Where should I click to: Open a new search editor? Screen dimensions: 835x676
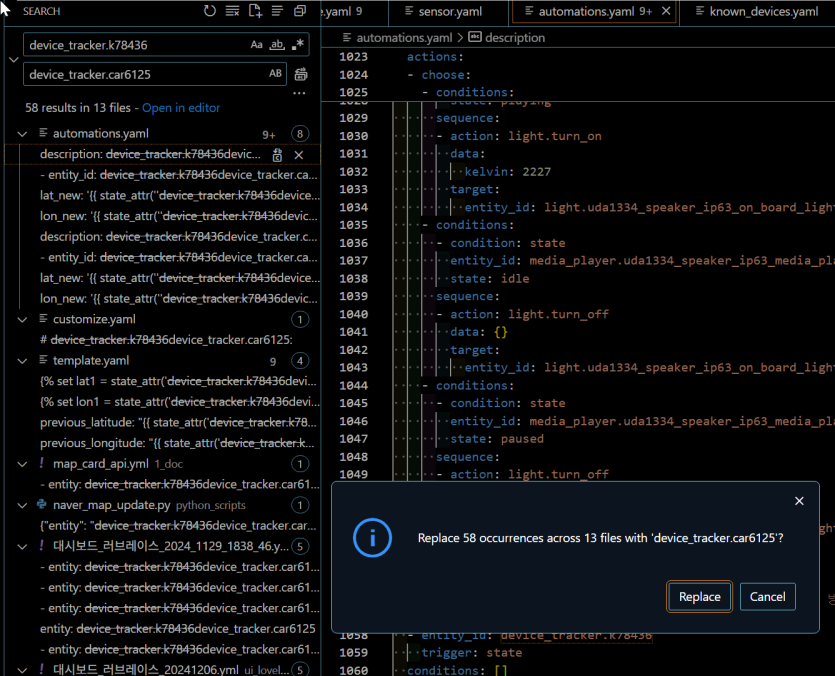click(255, 11)
